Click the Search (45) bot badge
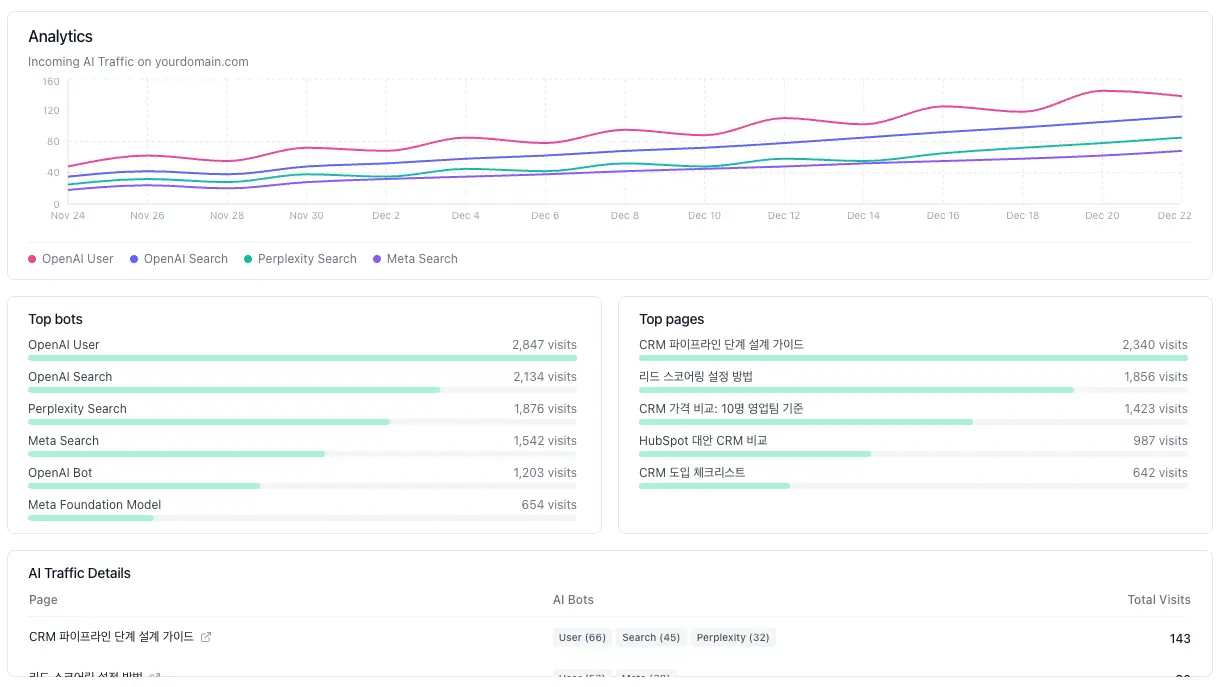 [x=651, y=637]
